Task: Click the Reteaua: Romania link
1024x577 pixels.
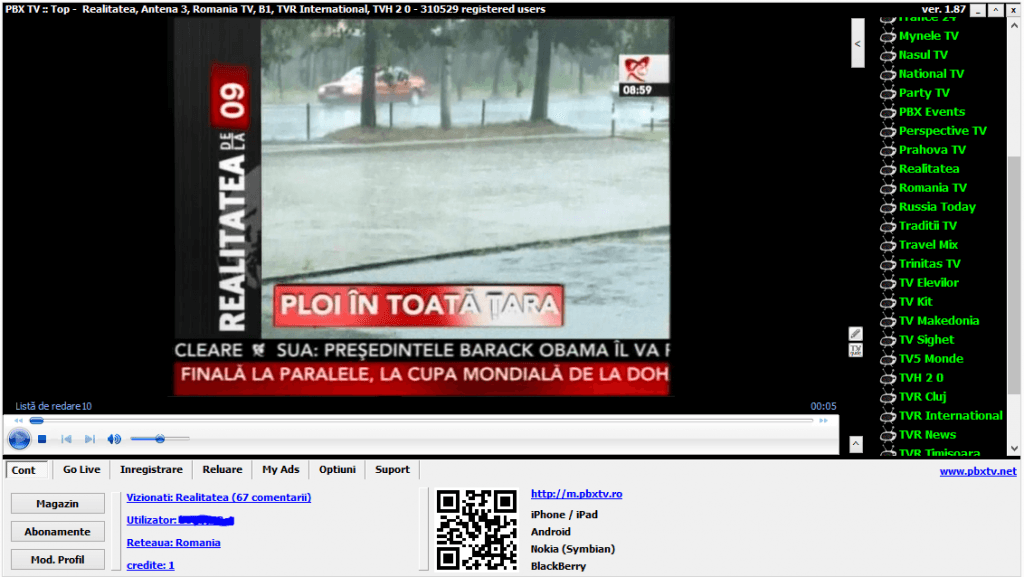Action: (x=173, y=543)
